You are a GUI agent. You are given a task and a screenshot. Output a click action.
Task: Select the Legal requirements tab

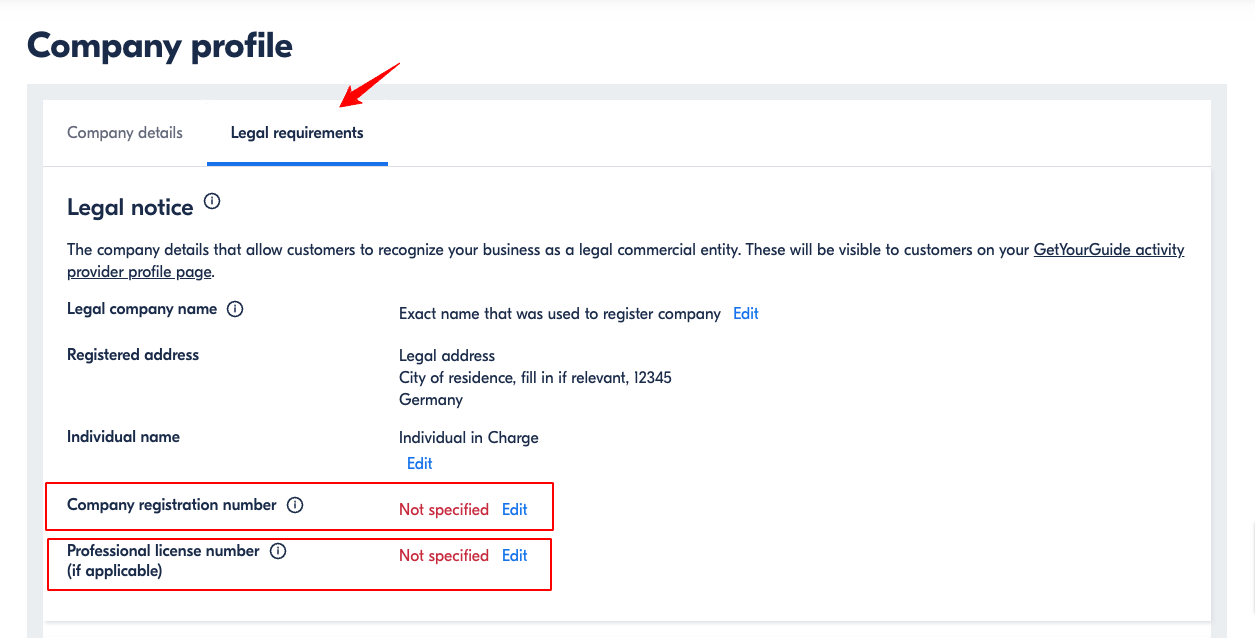point(297,132)
